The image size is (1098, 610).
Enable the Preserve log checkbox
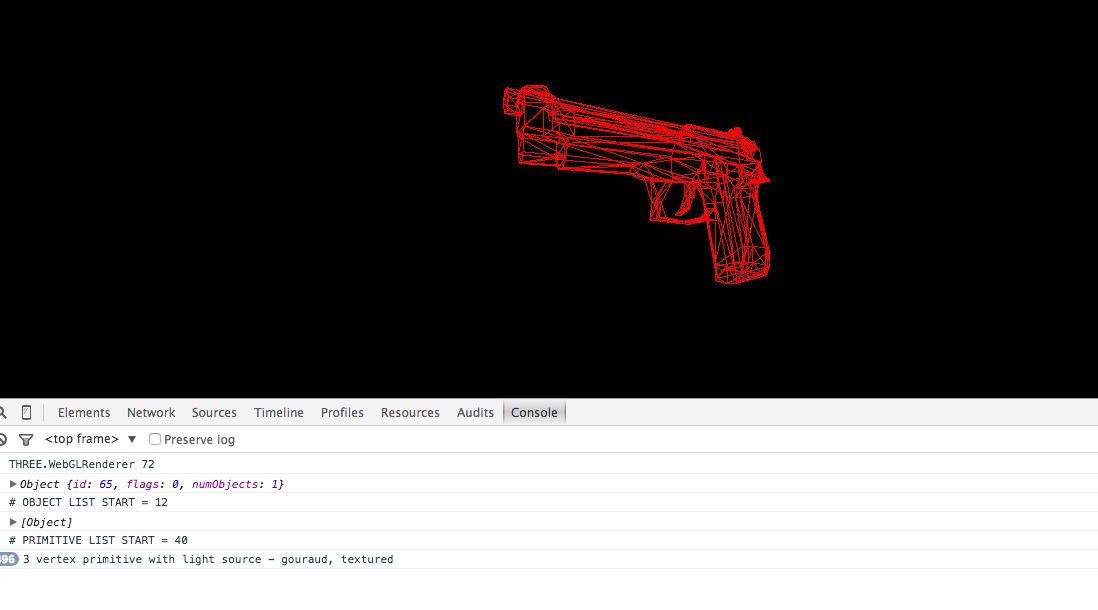[155, 439]
